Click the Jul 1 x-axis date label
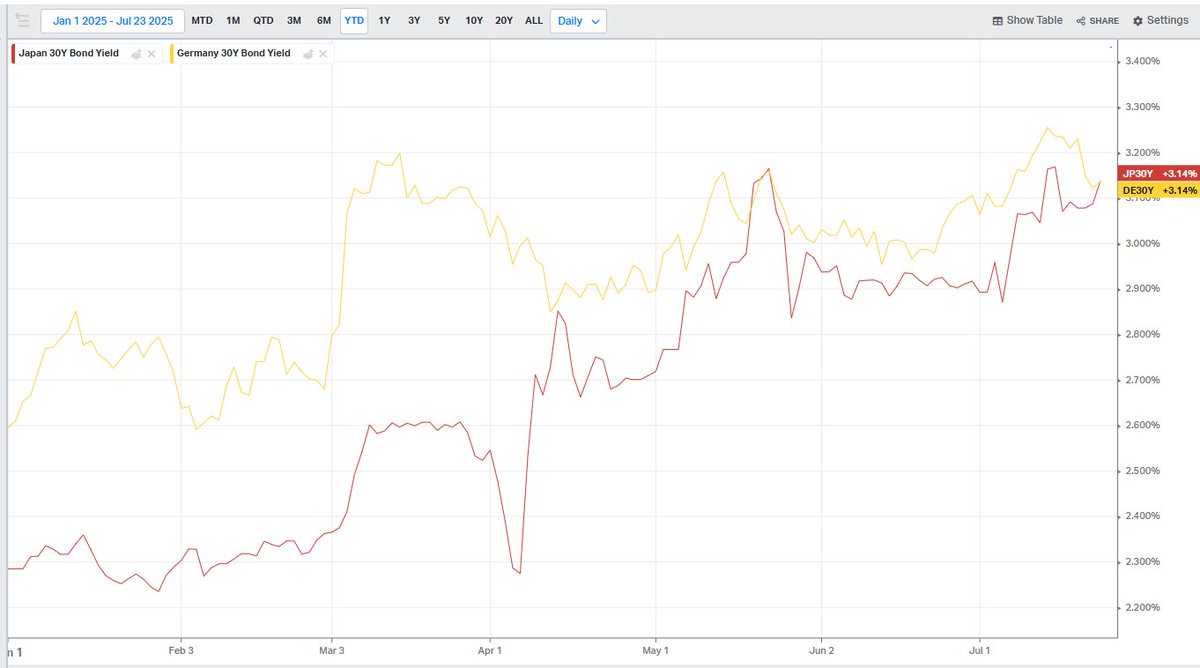The height and width of the screenshot is (668, 1200). (979, 650)
